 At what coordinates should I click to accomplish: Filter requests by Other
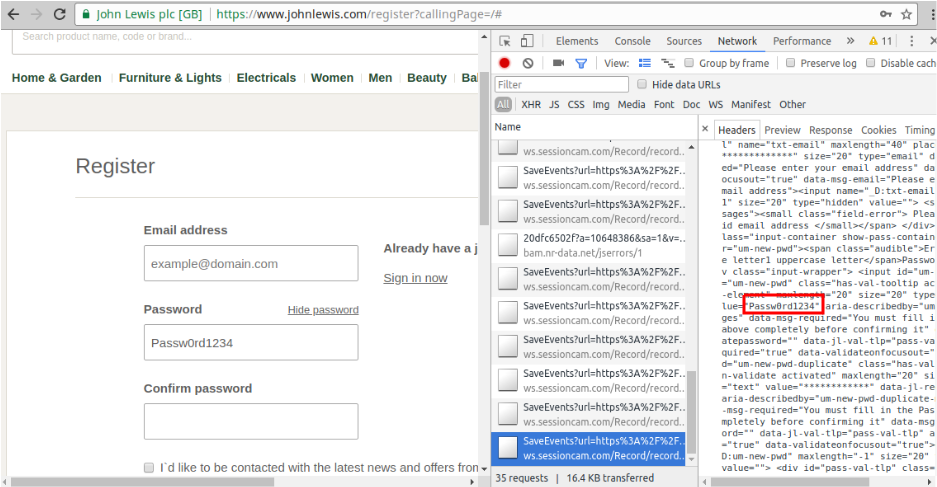(x=792, y=105)
